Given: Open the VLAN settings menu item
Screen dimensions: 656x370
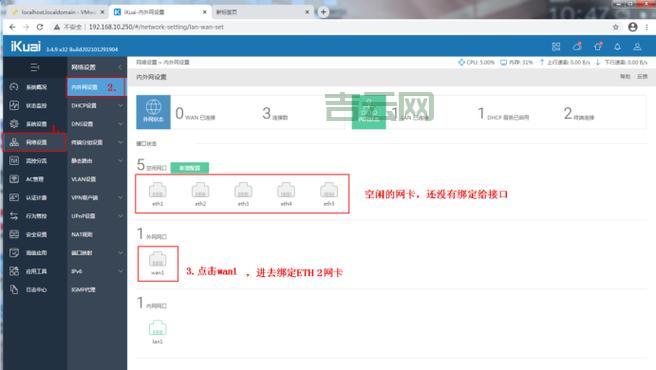Looking at the screenshot, I should coord(97,179).
